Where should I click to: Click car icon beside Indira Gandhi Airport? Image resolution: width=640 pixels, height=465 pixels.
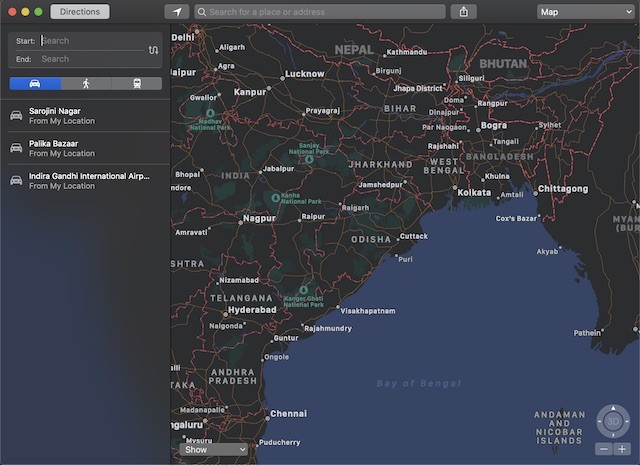click(x=16, y=180)
